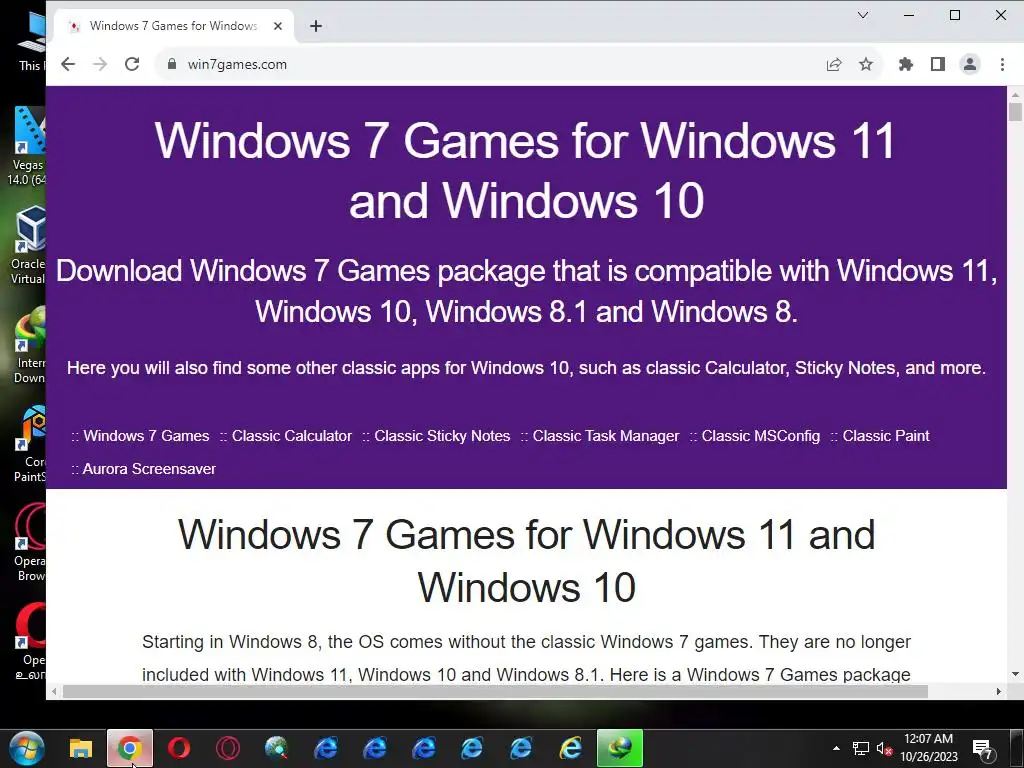Open a new tab with plus button
The height and width of the screenshot is (768, 1024).
tap(316, 26)
